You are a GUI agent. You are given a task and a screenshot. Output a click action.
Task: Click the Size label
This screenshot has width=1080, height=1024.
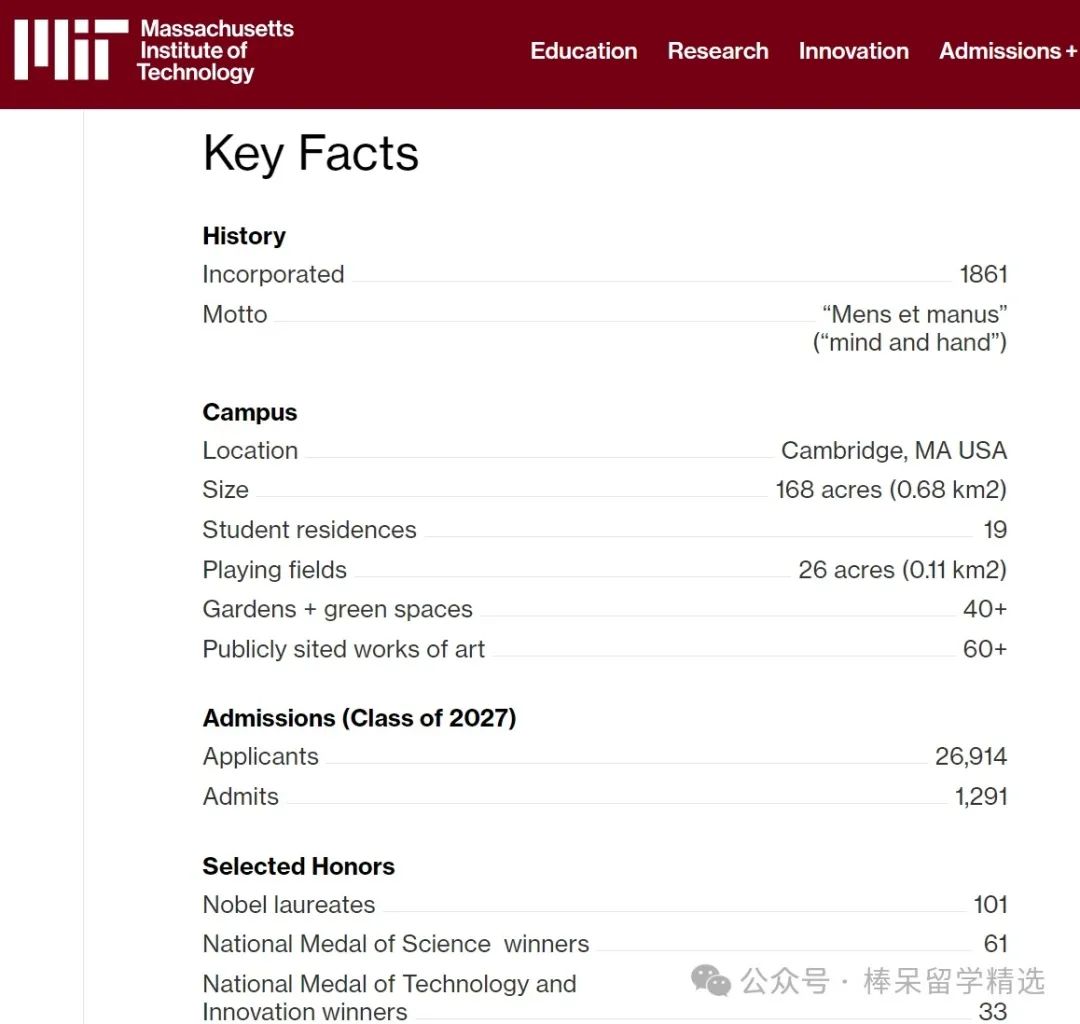[225, 490]
